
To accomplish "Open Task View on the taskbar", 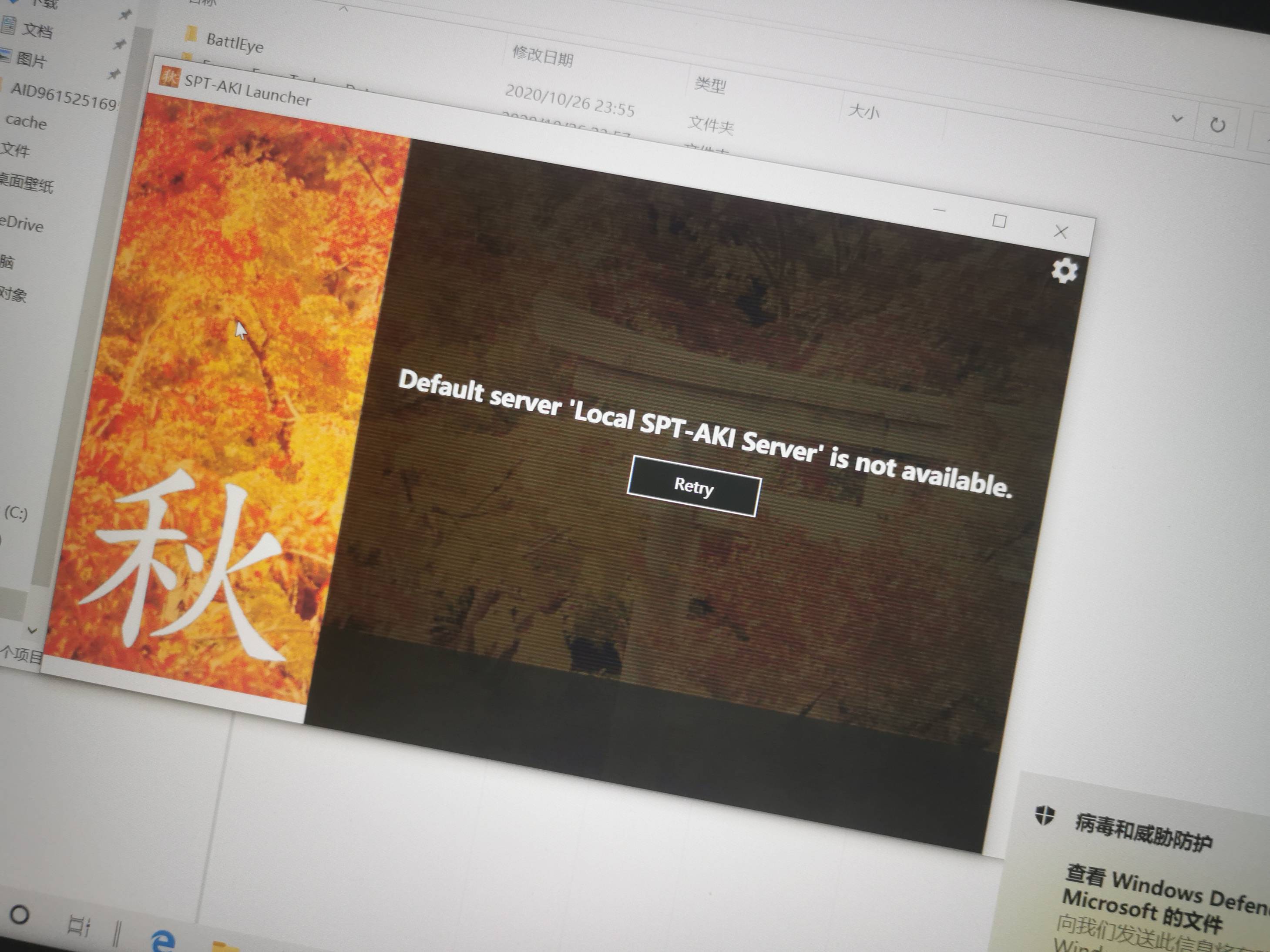I will click(x=79, y=925).
